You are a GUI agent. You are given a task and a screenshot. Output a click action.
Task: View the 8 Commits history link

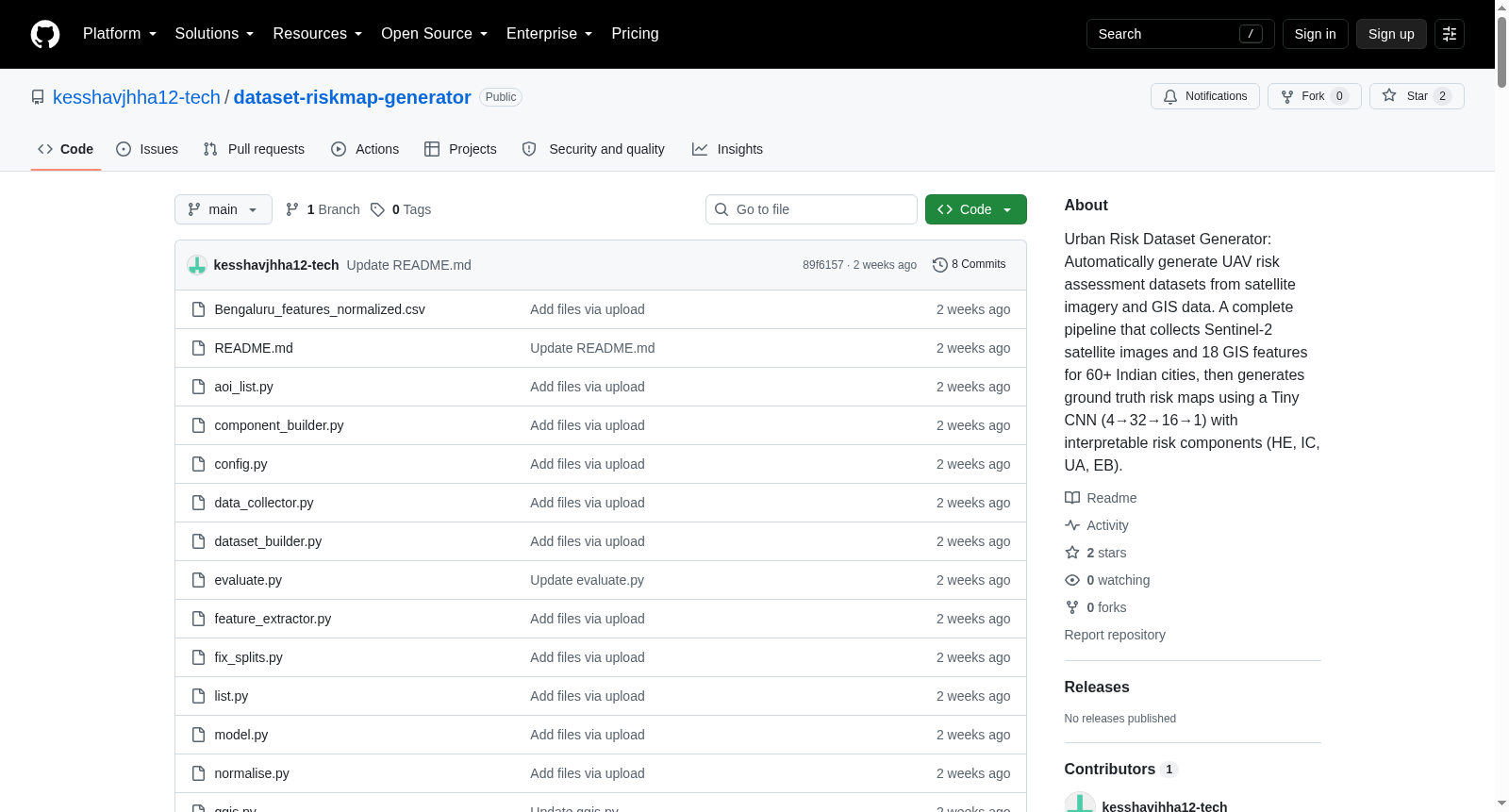pyautogui.click(x=970, y=265)
